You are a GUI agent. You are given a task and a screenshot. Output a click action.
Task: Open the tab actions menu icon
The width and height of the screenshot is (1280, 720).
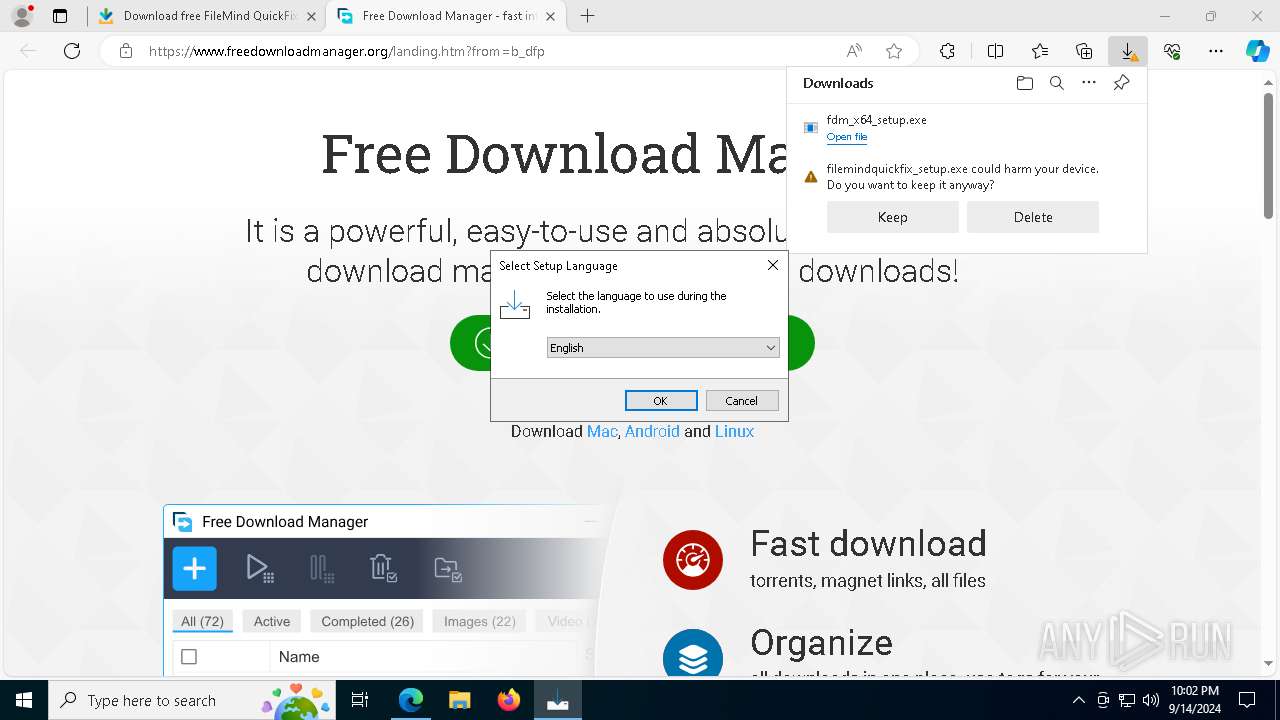(x=60, y=16)
